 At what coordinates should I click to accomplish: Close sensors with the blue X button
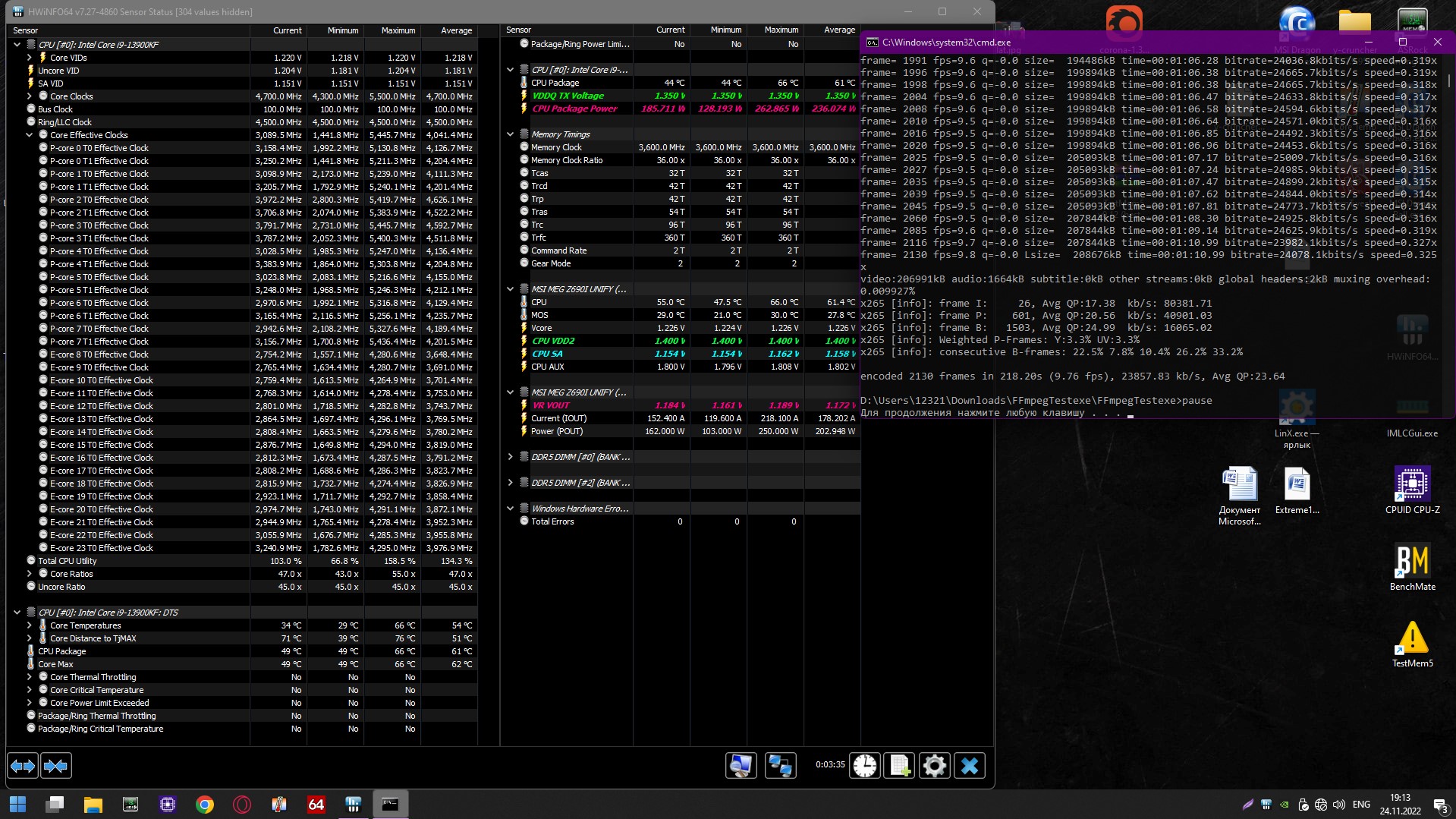970,765
